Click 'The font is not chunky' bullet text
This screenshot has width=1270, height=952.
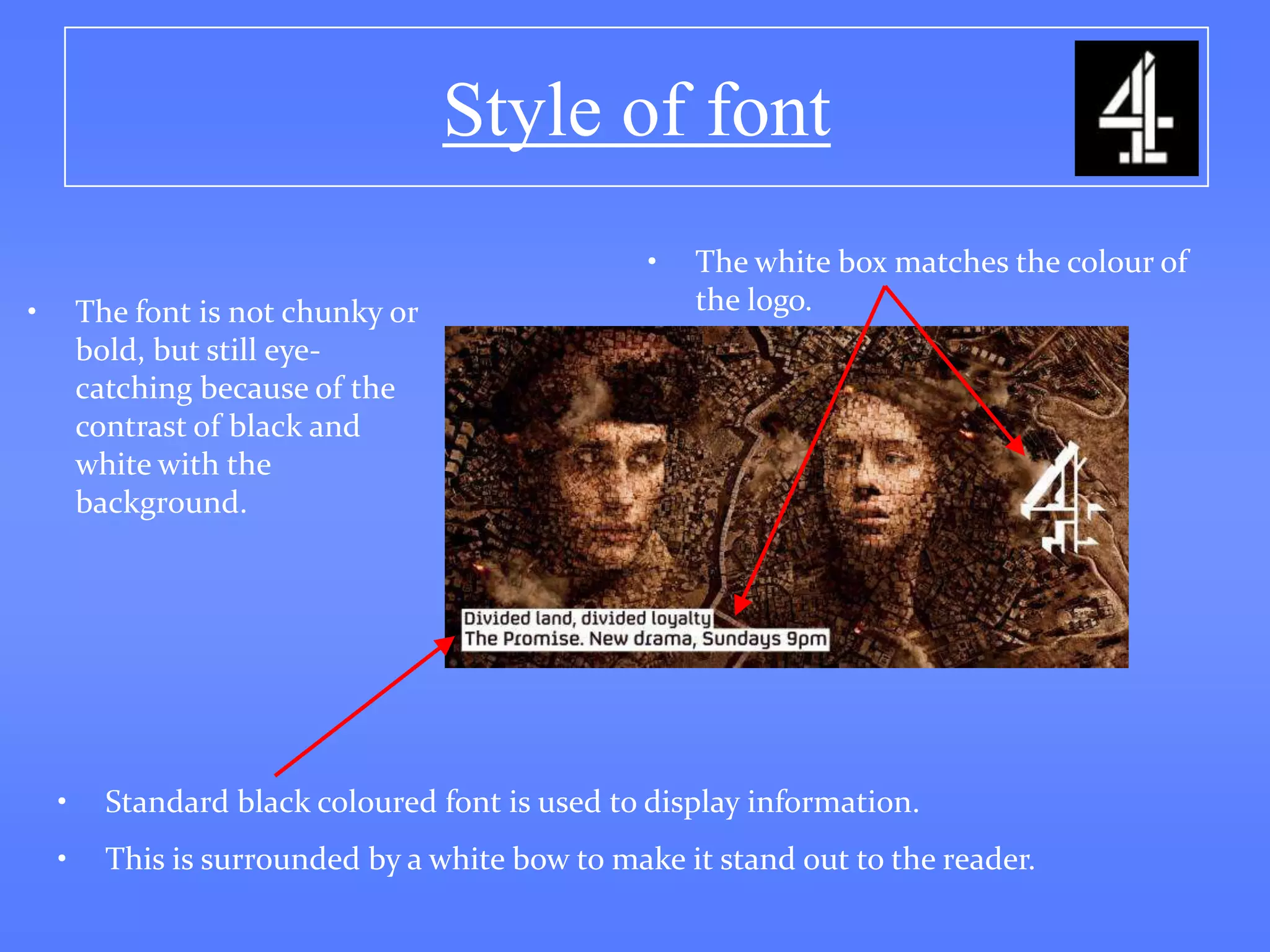coord(247,407)
